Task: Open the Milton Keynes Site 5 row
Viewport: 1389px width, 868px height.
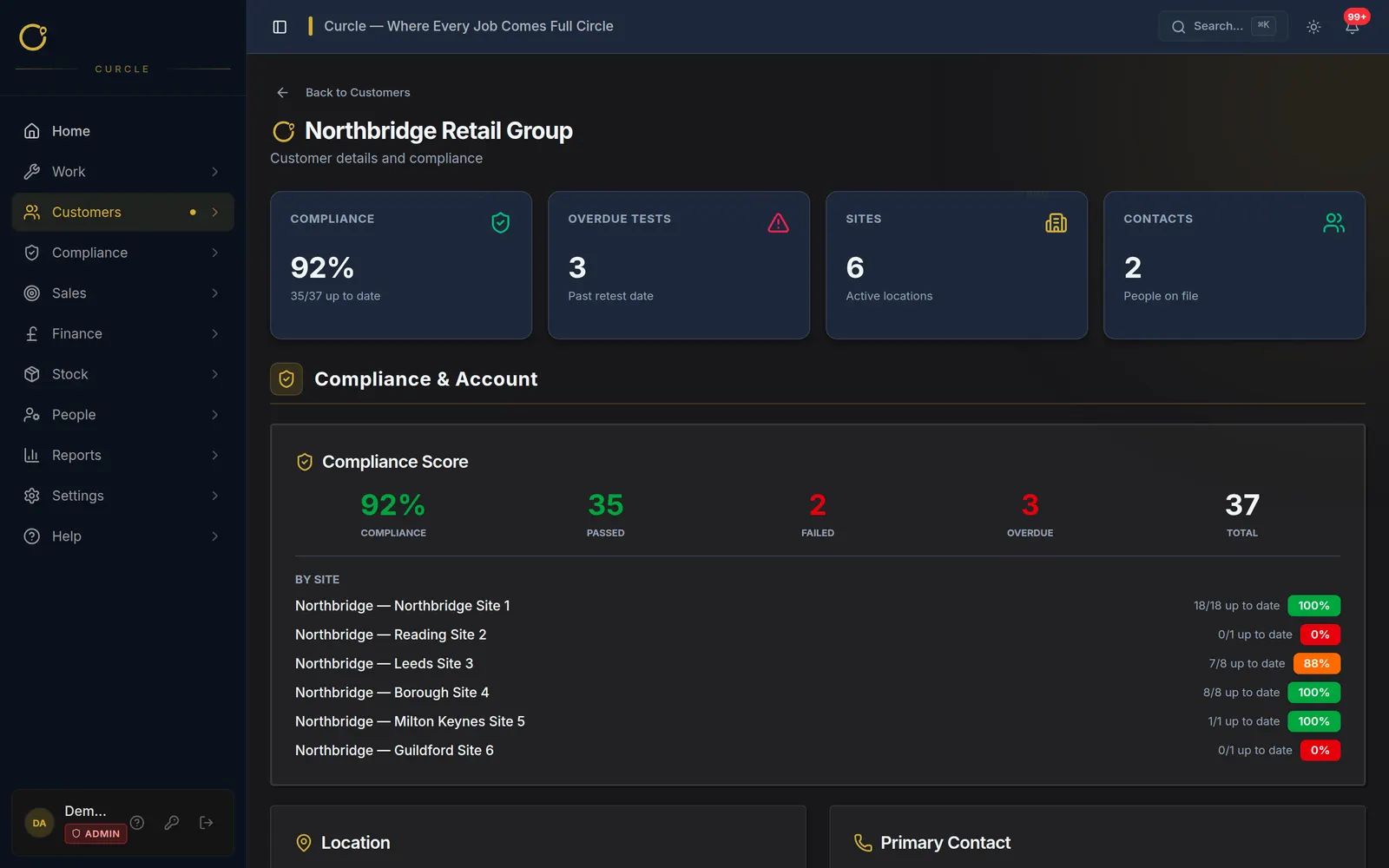Action: [818, 721]
